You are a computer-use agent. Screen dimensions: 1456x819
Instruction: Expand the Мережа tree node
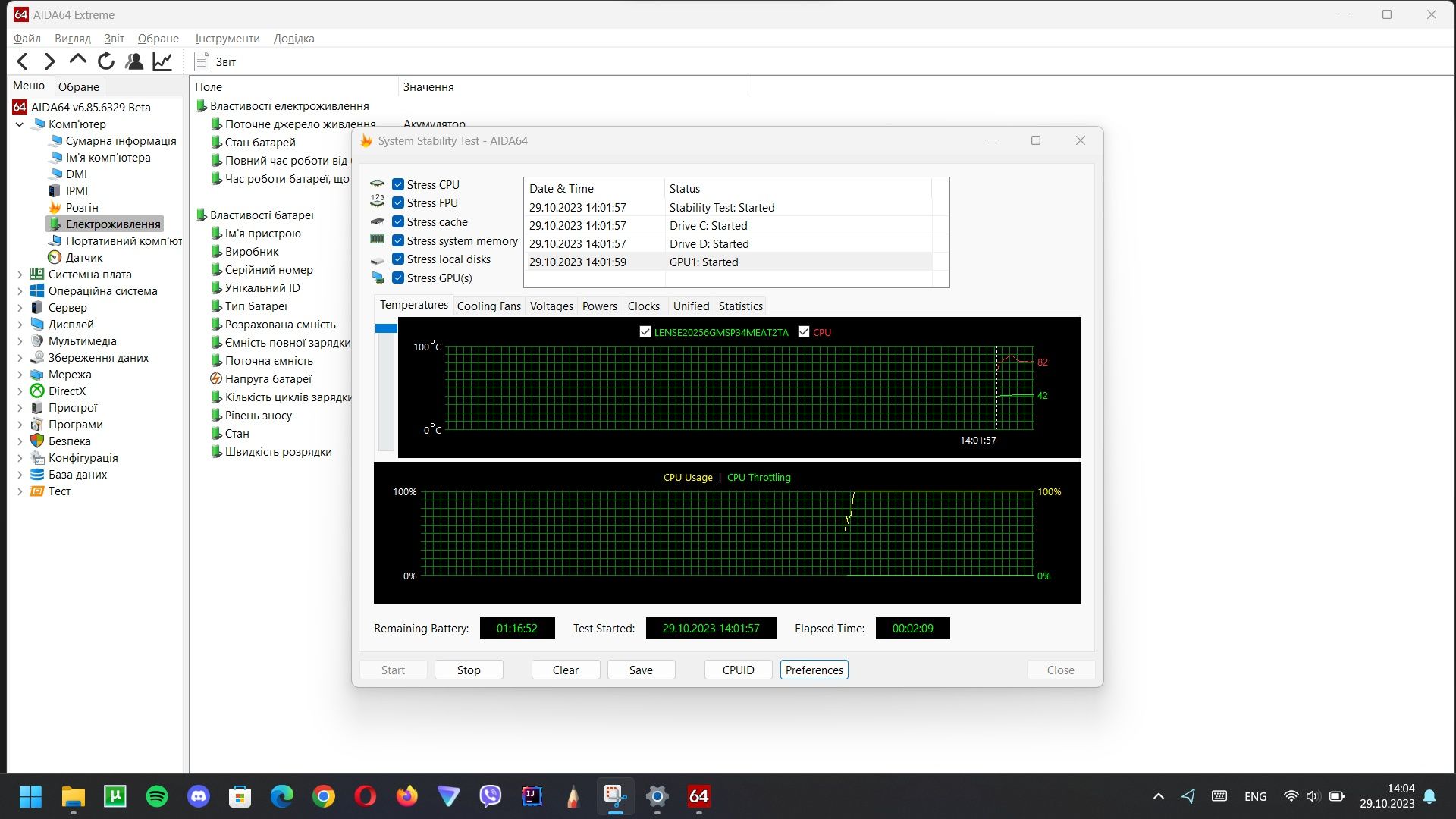tap(20, 375)
